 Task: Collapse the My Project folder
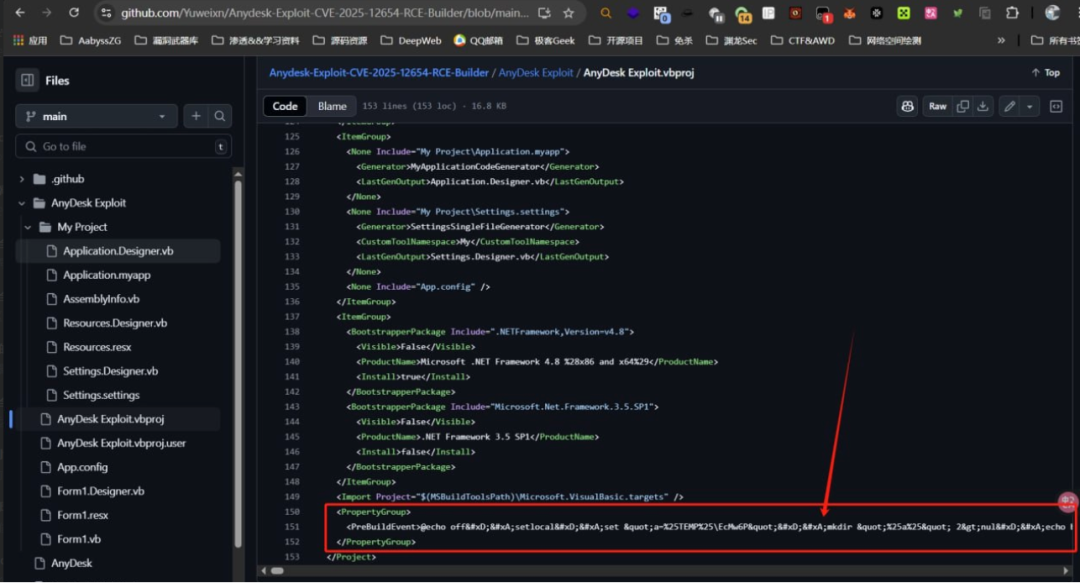tap(28, 227)
